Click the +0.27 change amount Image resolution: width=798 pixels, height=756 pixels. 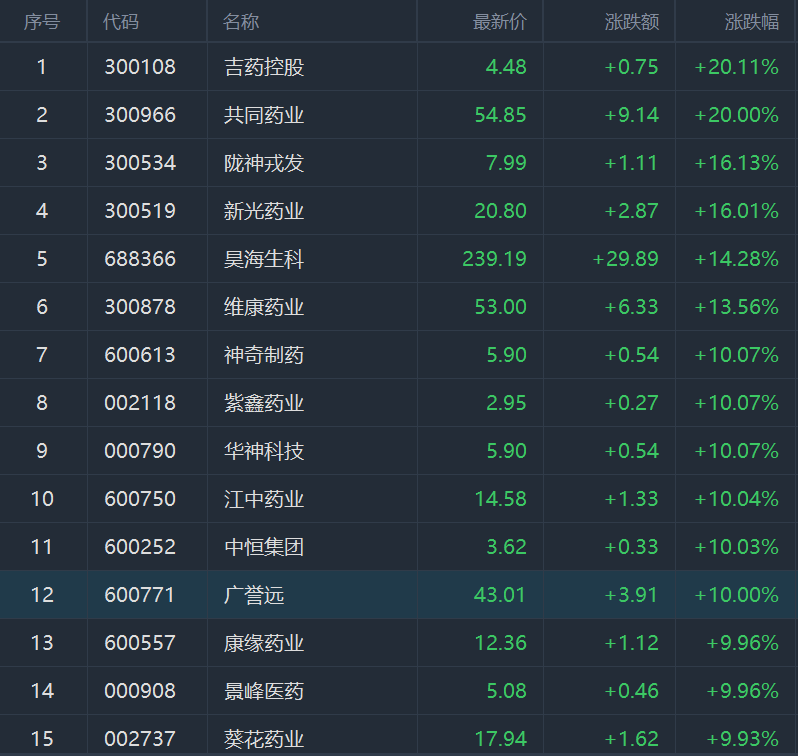click(x=632, y=403)
